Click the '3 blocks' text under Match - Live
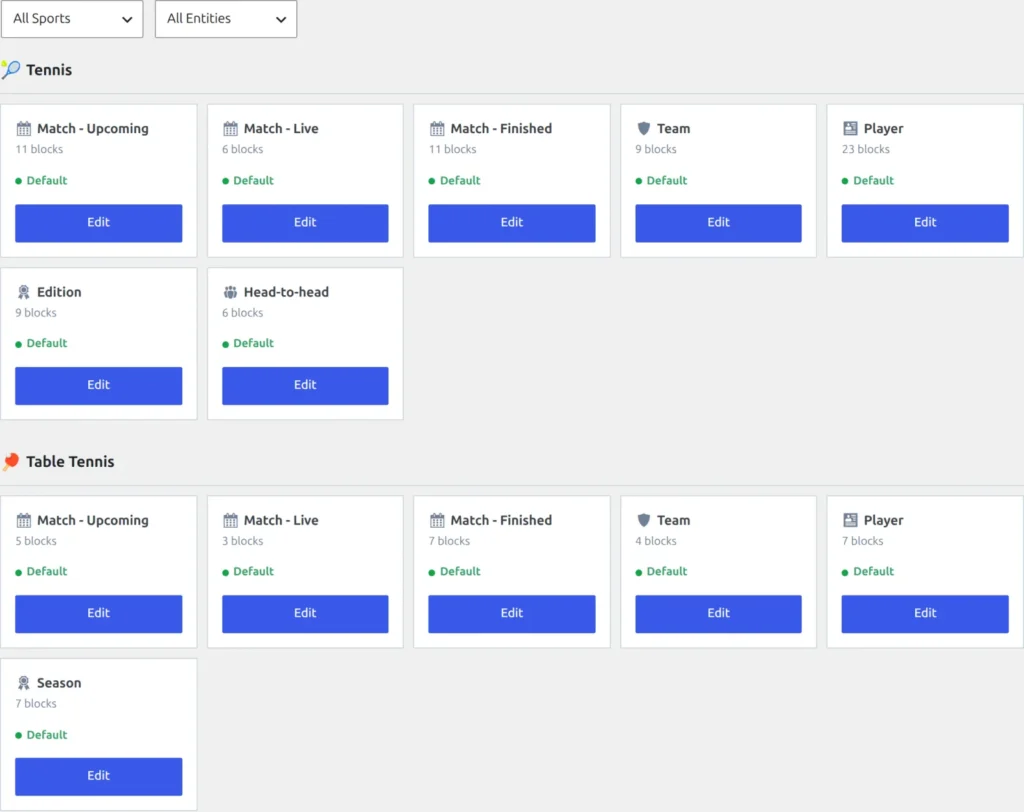1024x812 pixels. pyautogui.click(x=242, y=541)
